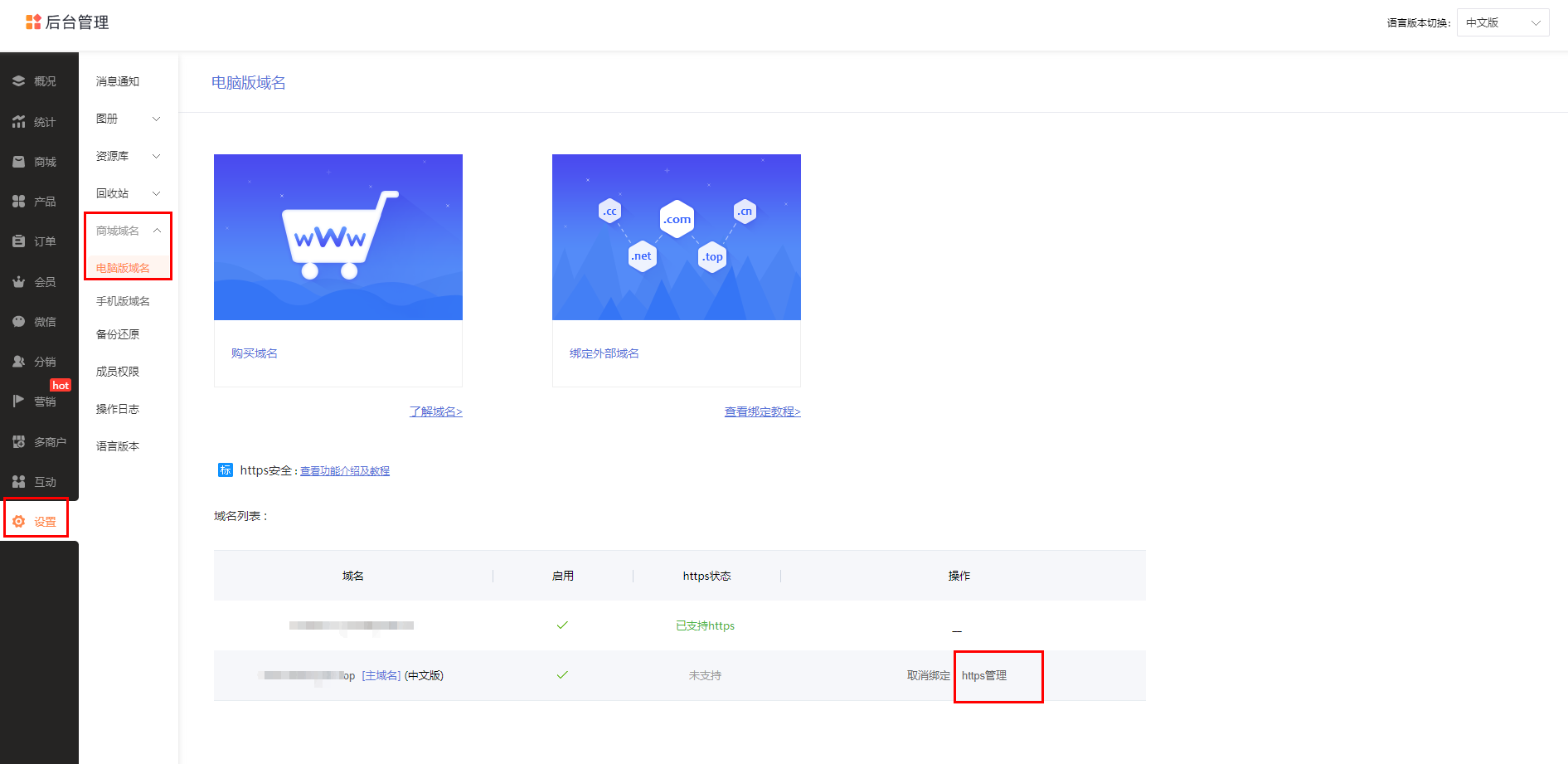Screen dimensions: 1568x764
Task: Select 手机版域名 menu item
Action: (x=123, y=301)
